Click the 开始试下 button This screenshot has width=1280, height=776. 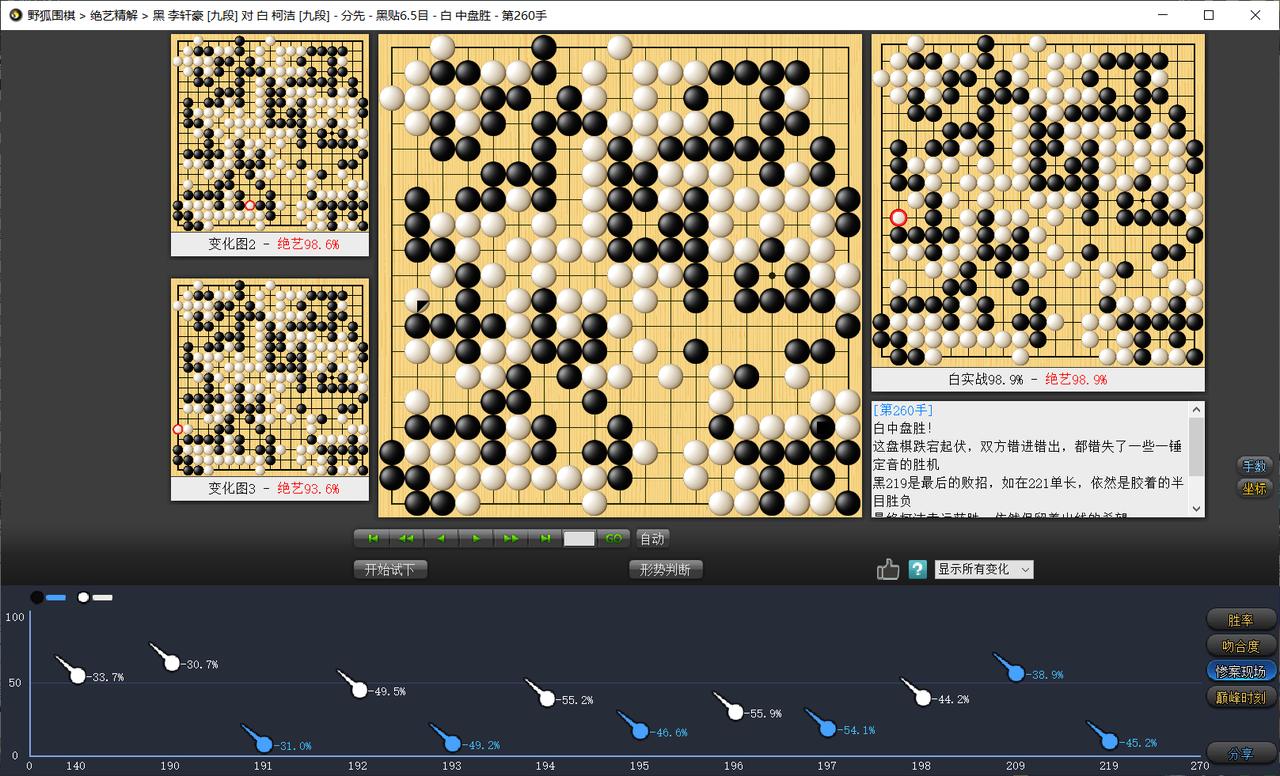coord(390,569)
